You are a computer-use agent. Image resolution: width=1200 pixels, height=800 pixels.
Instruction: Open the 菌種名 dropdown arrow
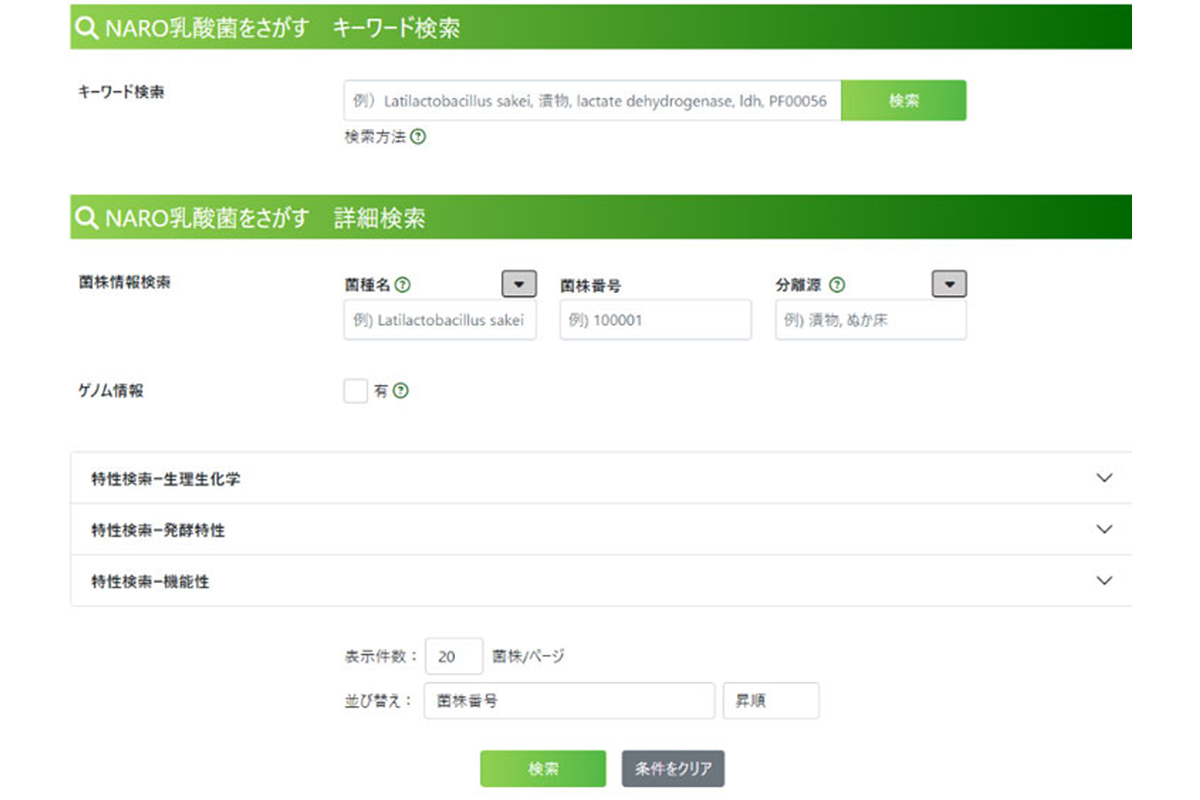tap(518, 285)
